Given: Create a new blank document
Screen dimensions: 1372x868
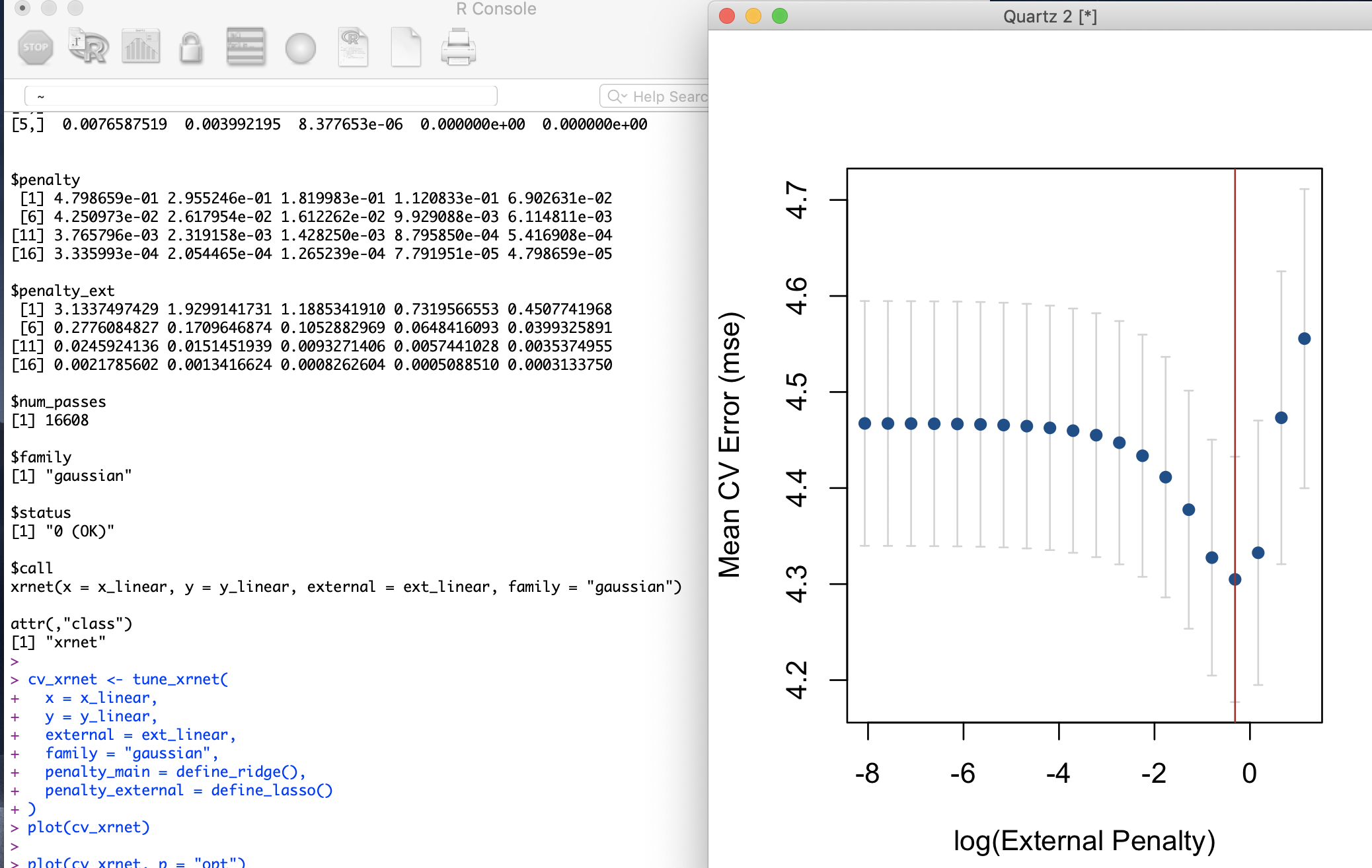Looking at the screenshot, I should click(405, 48).
